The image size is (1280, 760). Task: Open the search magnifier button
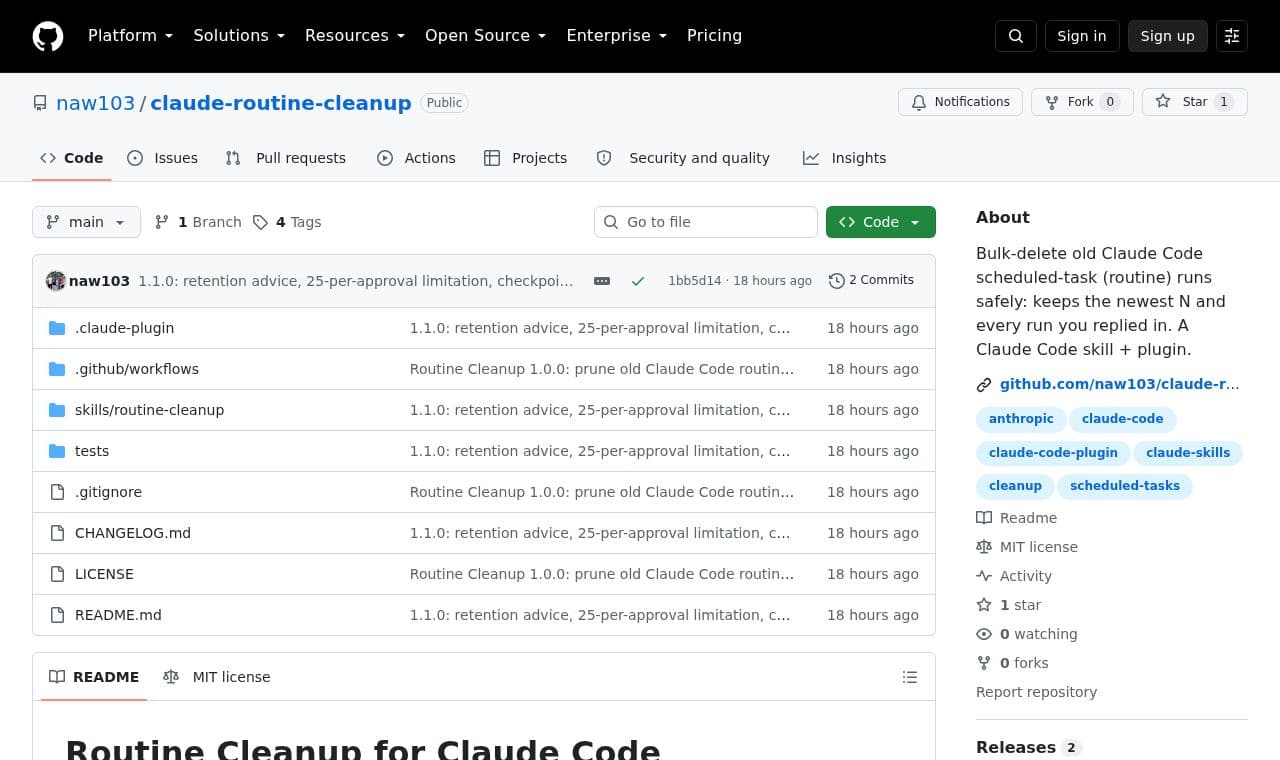(x=1016, y=36)
